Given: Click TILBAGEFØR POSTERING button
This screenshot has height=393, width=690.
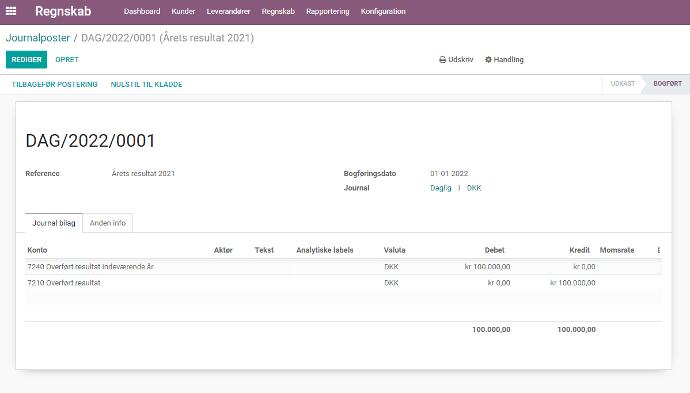Looking at the screenshot, I should coord(55,84).
